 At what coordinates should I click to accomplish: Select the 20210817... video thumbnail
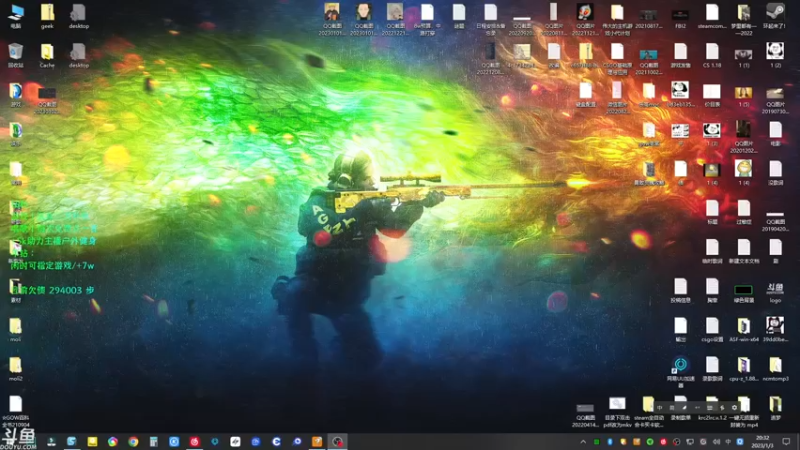(x=648, y=19)
